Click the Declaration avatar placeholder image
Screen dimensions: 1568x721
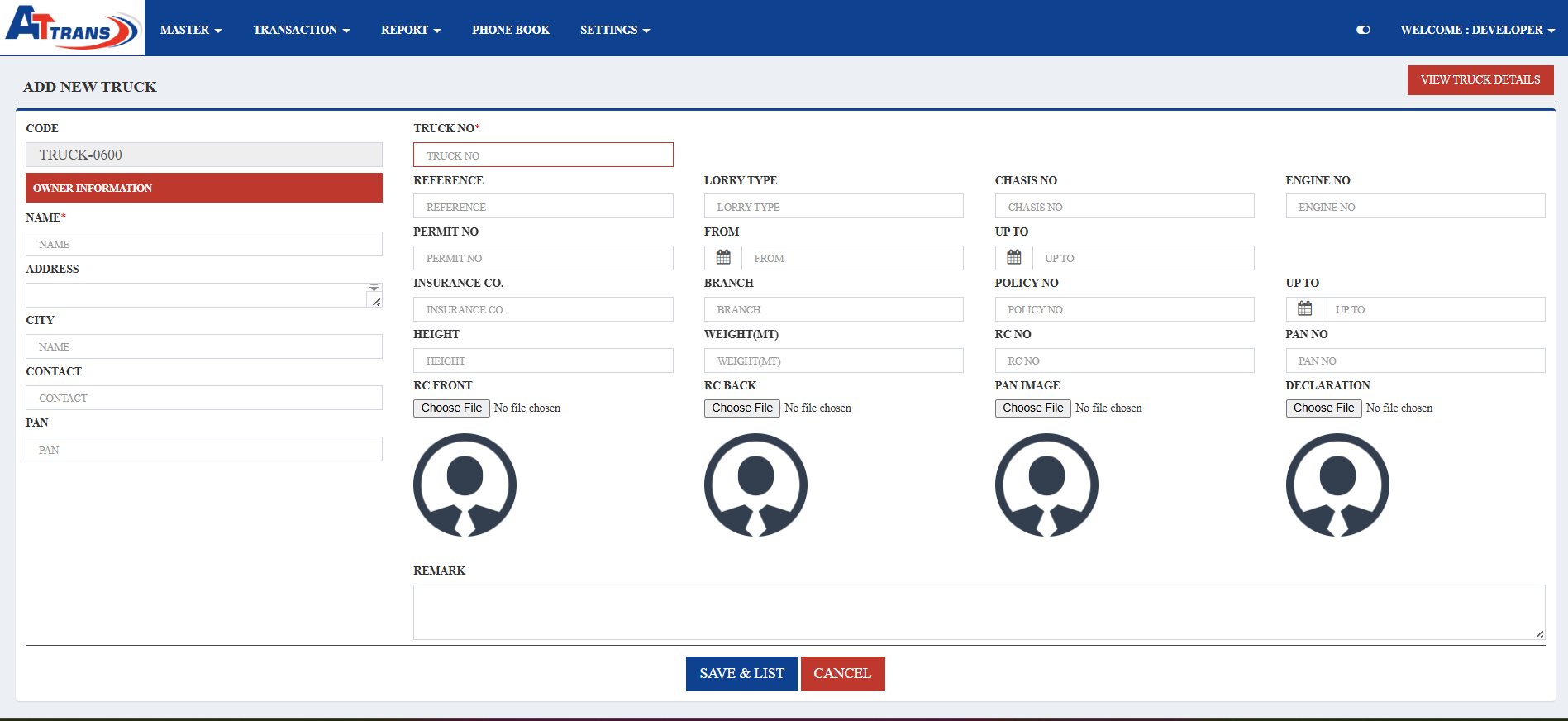(x=1337, y=485)
